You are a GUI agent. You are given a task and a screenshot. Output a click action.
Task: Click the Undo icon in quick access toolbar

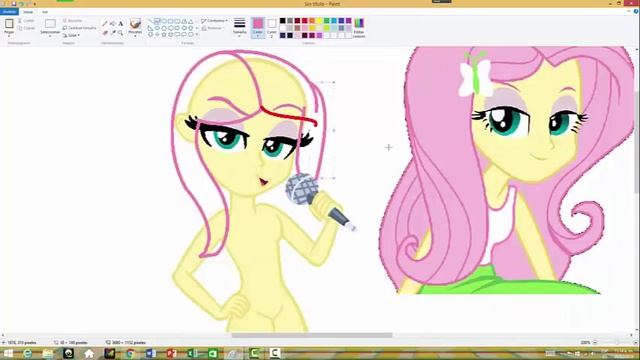tap(21, 3)
